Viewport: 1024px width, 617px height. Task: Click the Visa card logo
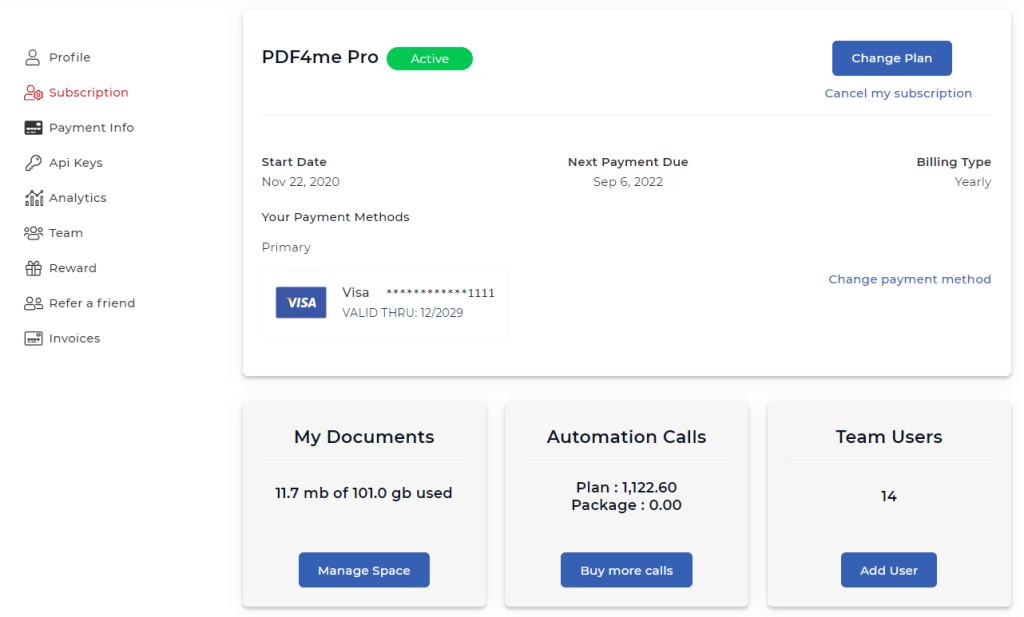[x=301, y=302]
